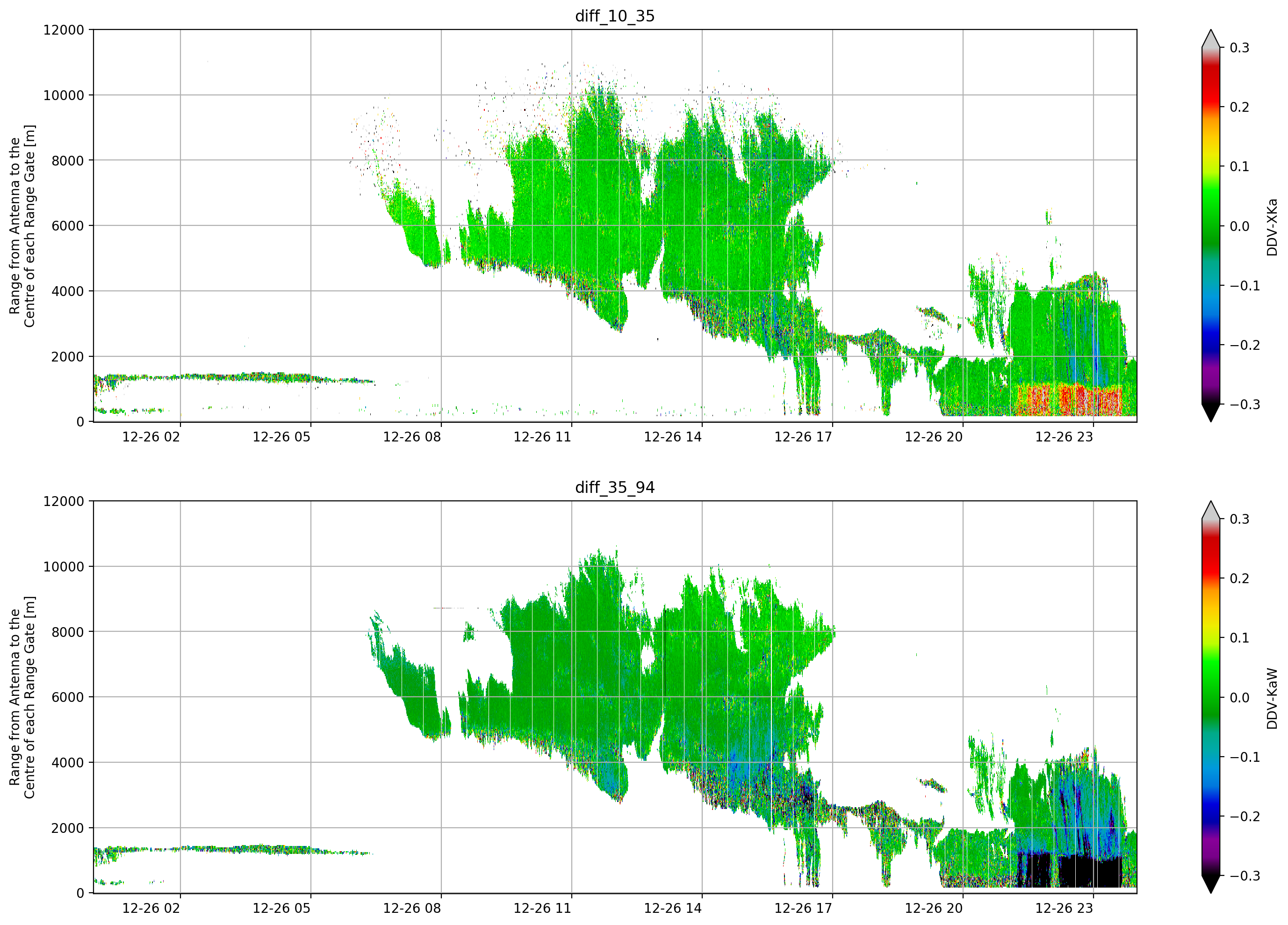This screenshot has height=925, width=1288.
Task: Select the DDV-XKa colorbar label
Action: 1272,227
